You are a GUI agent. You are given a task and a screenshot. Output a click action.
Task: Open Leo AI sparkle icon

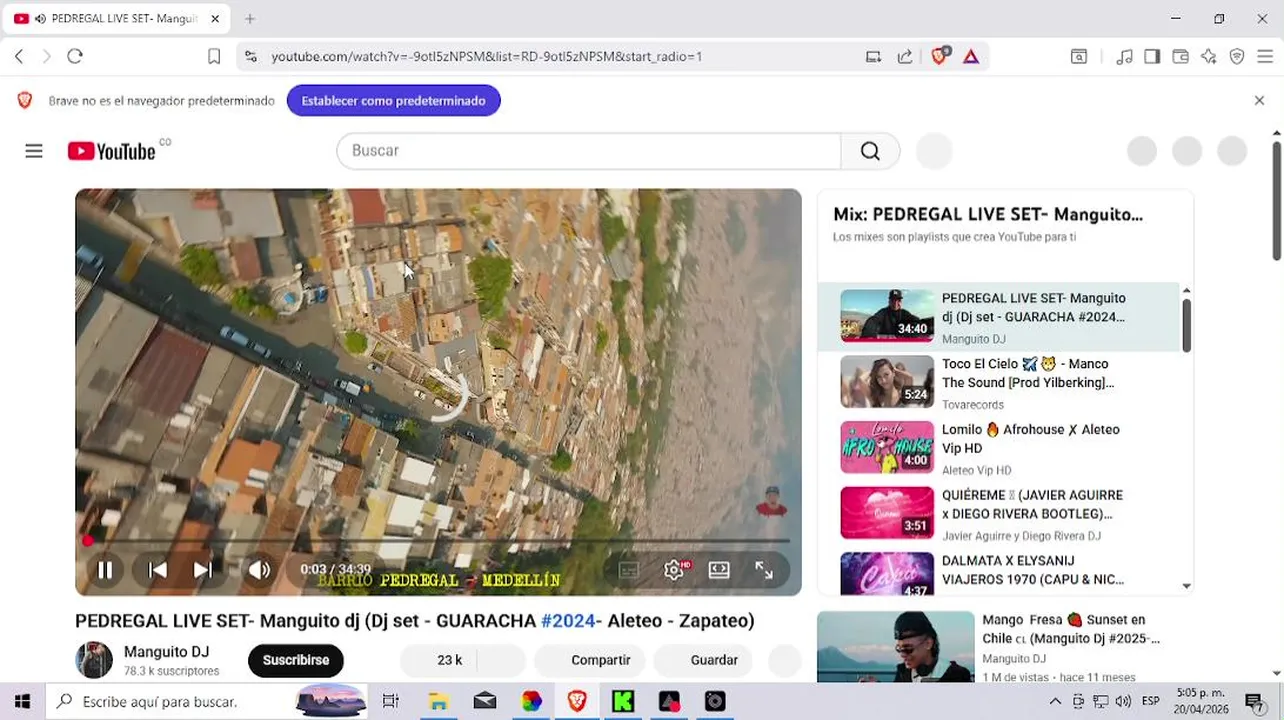tap(1209, 57)
